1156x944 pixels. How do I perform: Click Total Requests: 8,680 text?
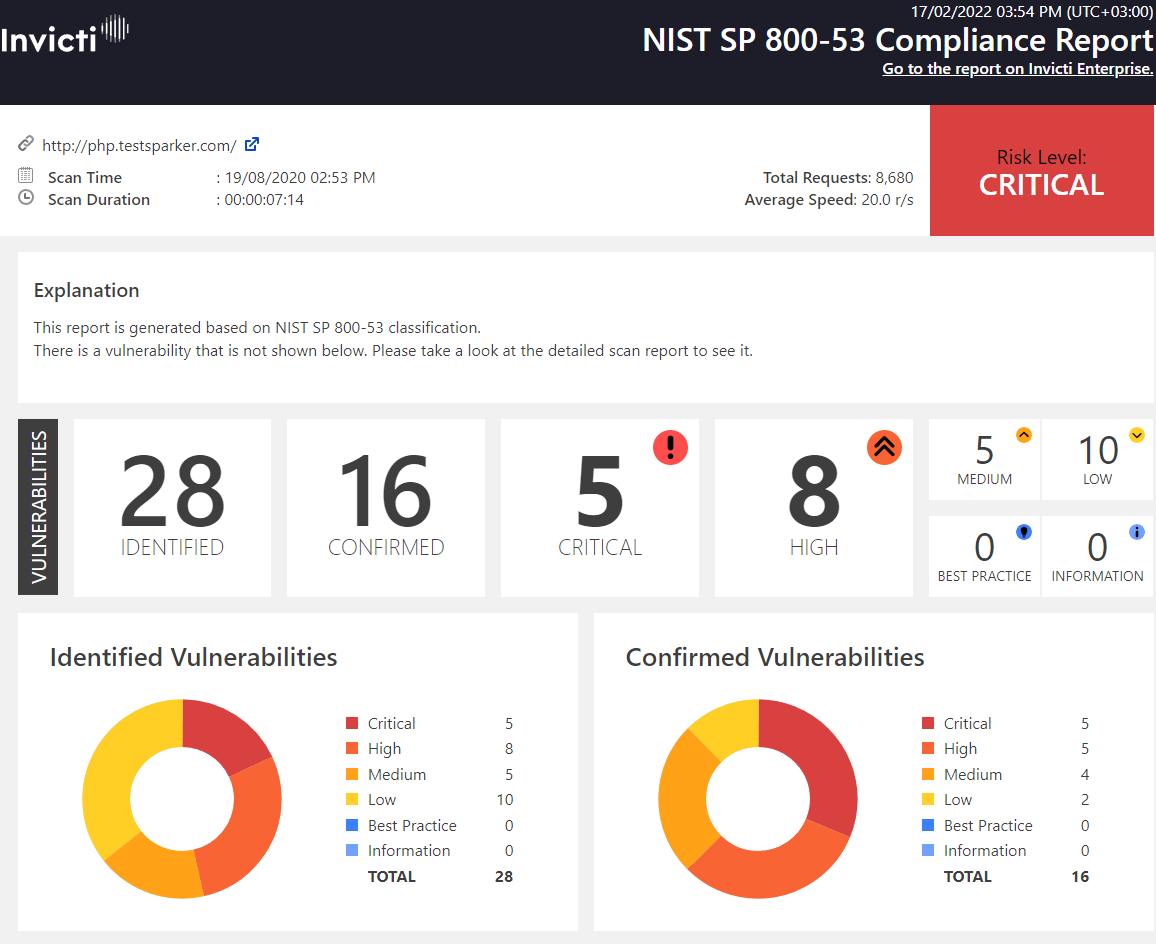coord(838,178)
